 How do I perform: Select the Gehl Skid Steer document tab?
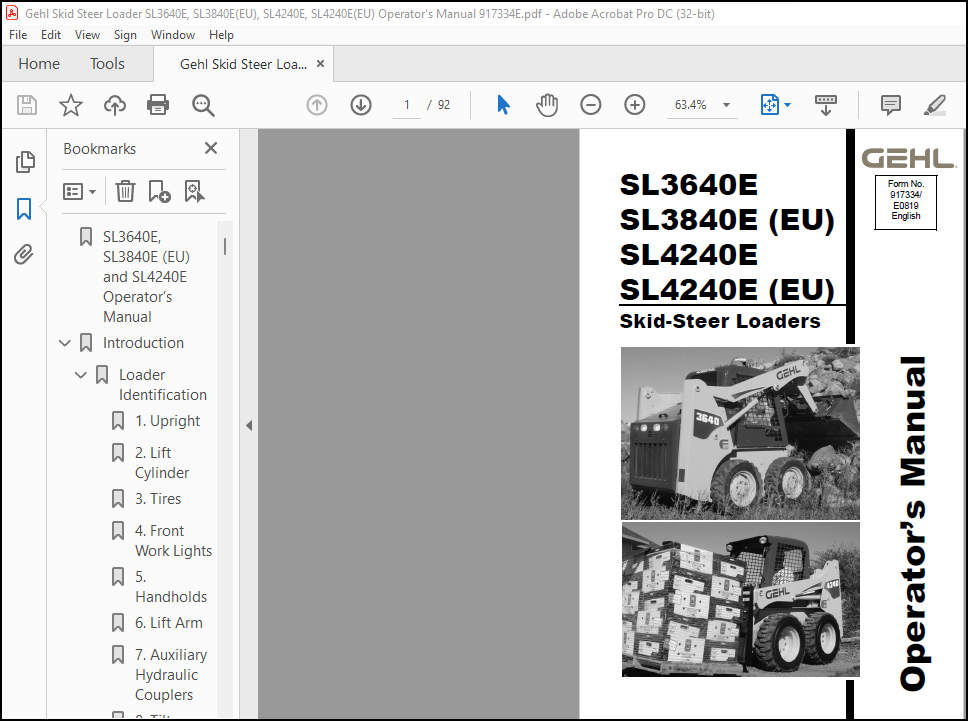(x=243, y=64)
